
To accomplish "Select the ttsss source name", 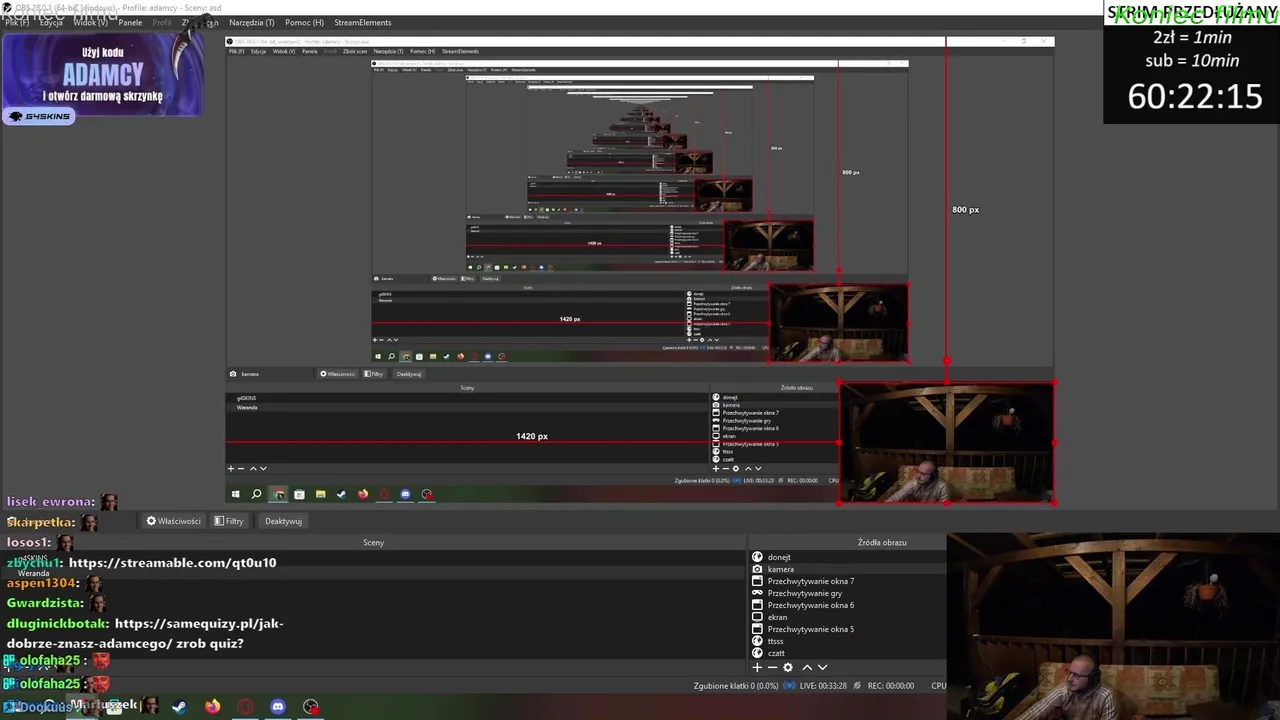I will [x=776, y=641].
